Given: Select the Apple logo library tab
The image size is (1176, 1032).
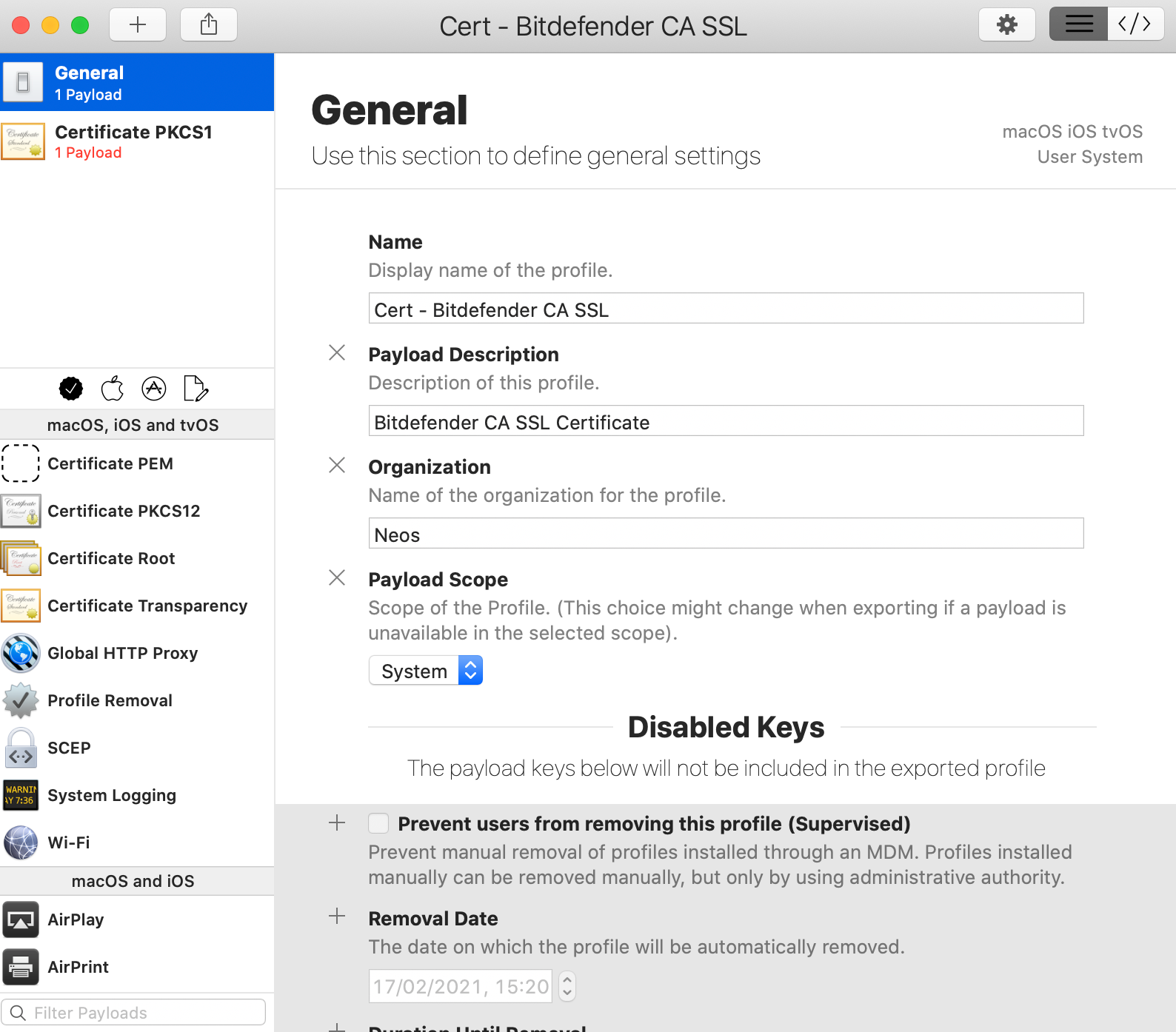Looking at the screenshot, I should [x=113, y=389].
